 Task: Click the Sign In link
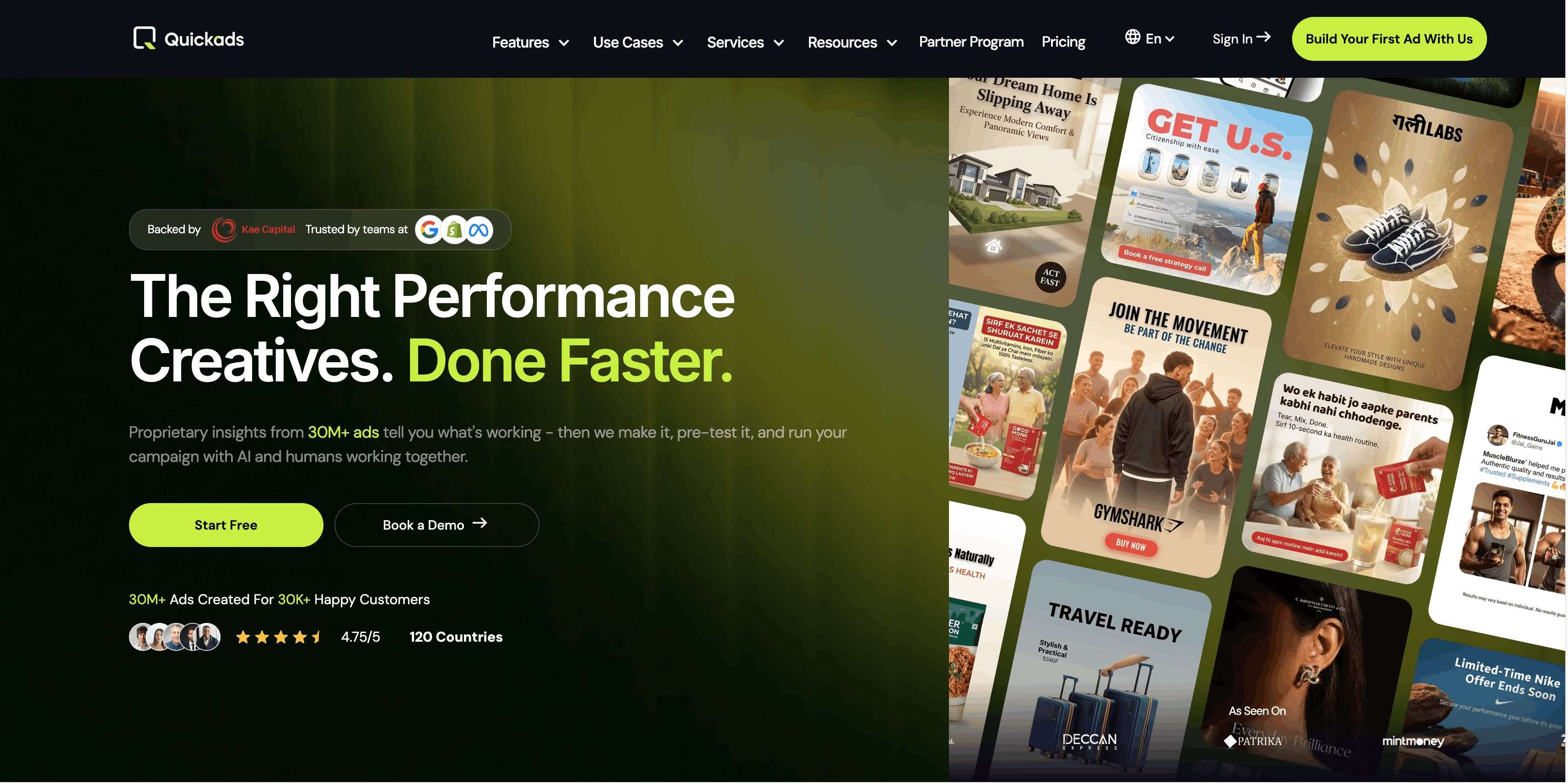1241,38
